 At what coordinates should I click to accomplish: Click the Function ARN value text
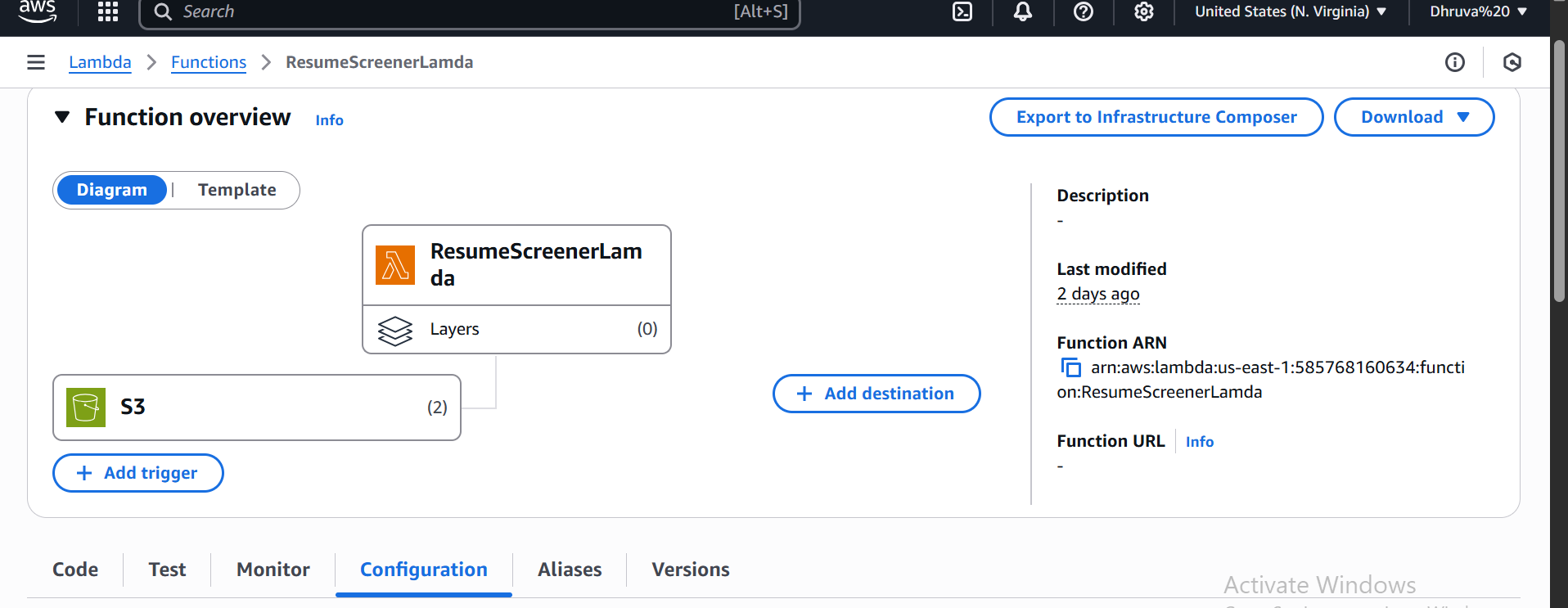1260,380
